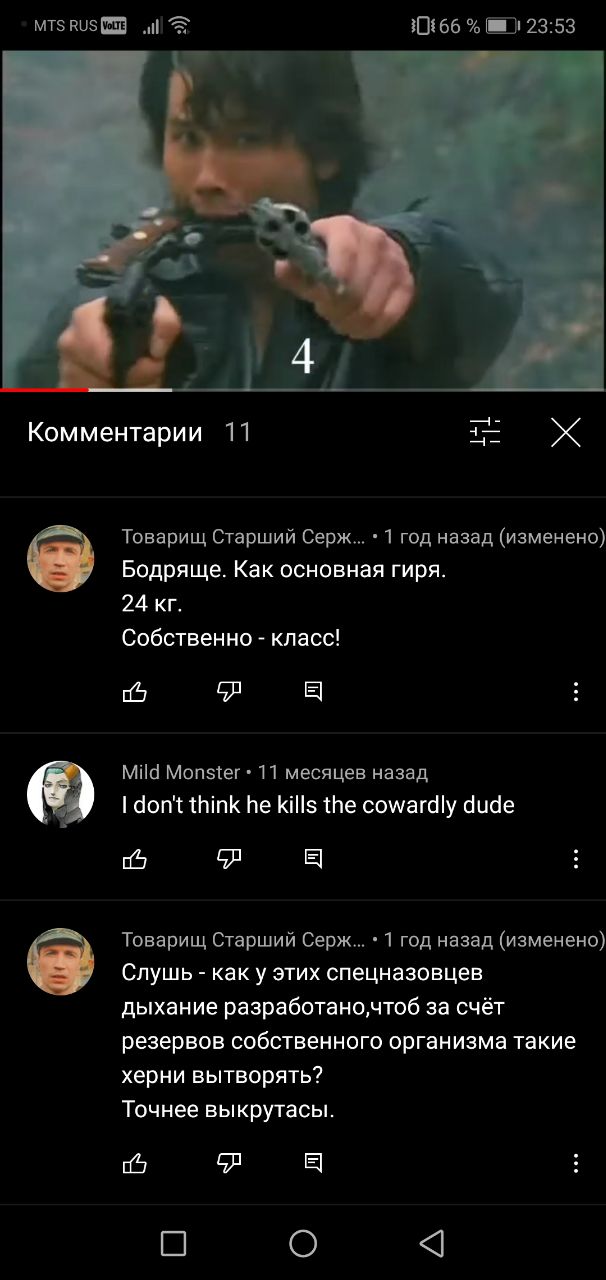Seek along the red video progress bar
Image resolution: width=606 pixels, height=1280 pixels.
coord(303,389)
